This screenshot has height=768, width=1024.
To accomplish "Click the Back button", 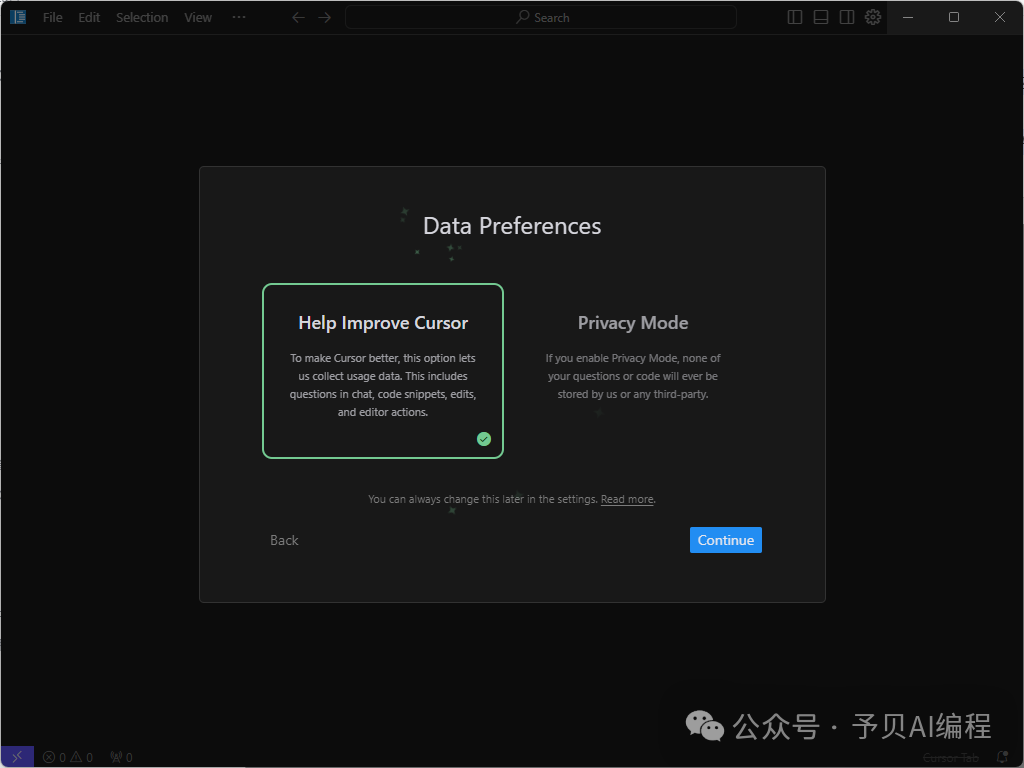I will point(284,540).
